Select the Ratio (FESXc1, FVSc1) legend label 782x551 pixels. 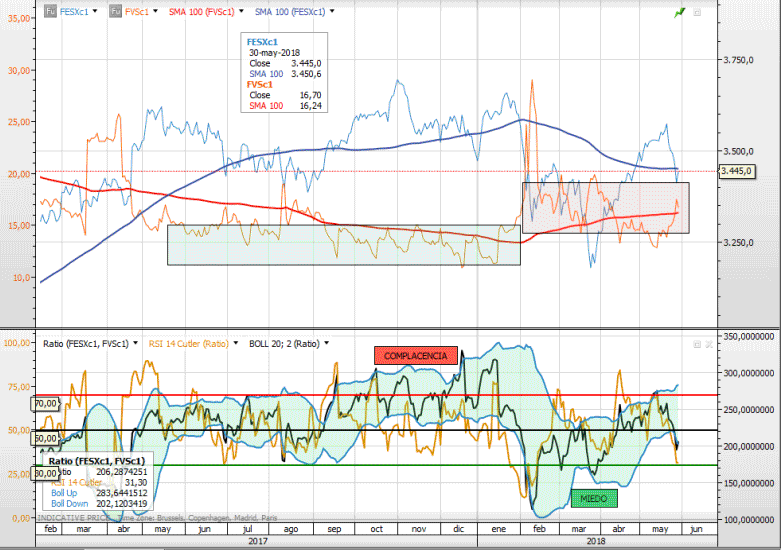coord(86,344)
